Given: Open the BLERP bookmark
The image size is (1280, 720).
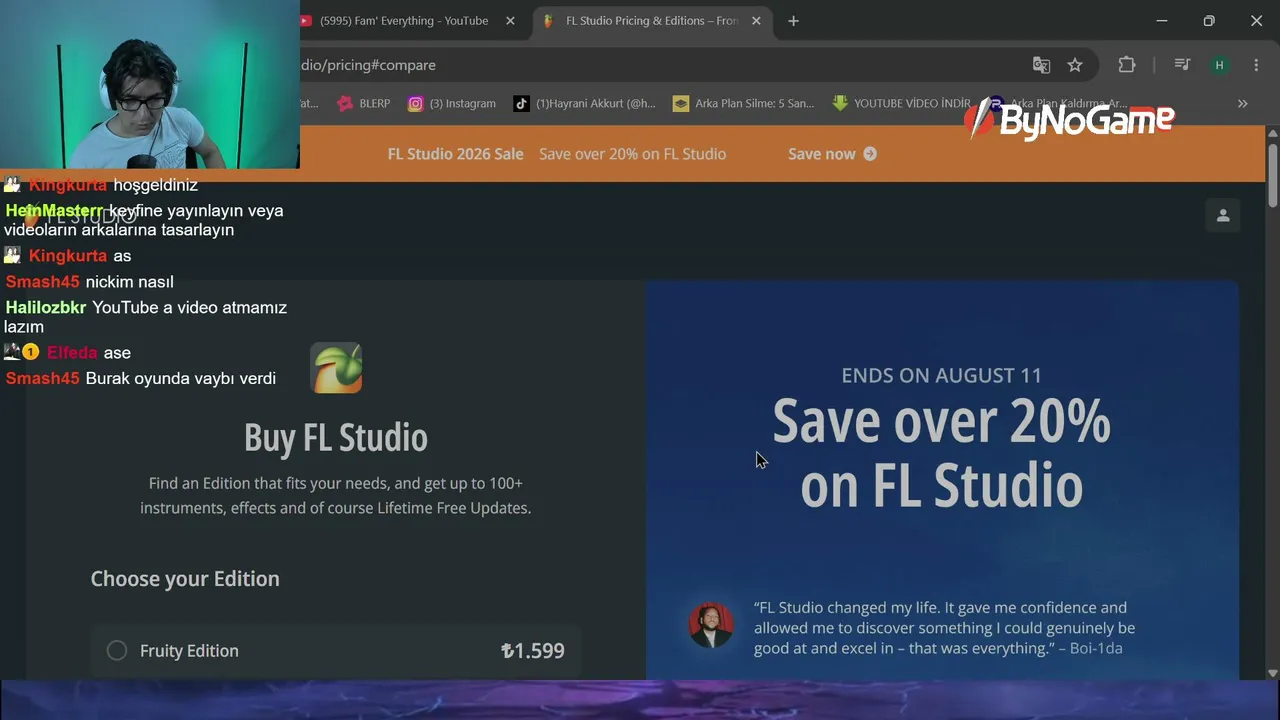Looking at the screenshot, I should (364, 103).
